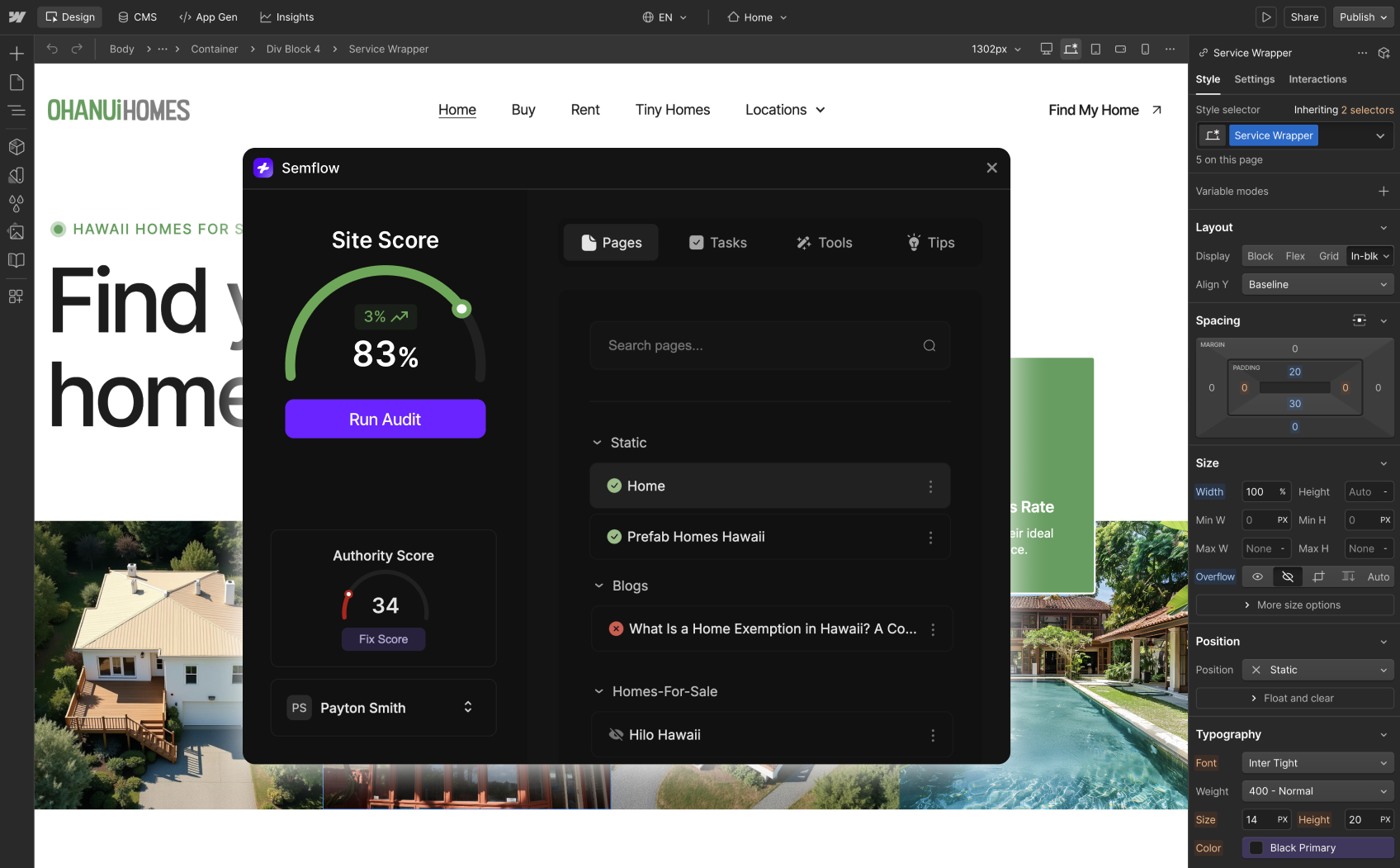Set overflow to Auto
The image size is (1400, 868).
click(x=1379, y=576)
